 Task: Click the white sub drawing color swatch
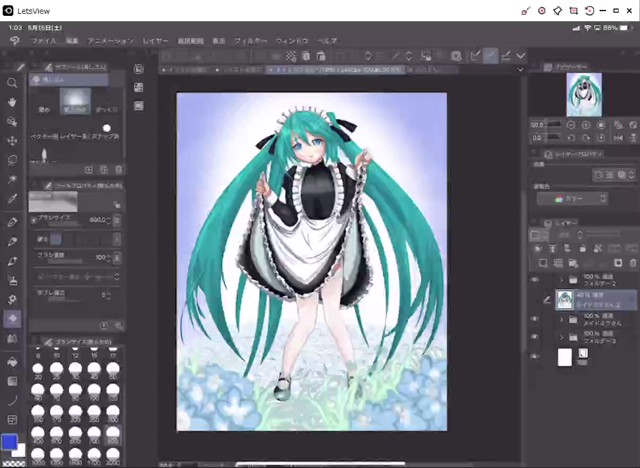tap(20, 451)
